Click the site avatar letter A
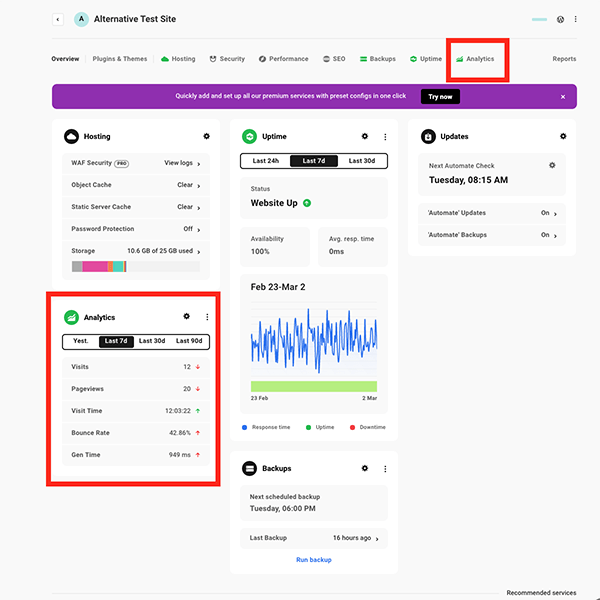This screenshot has height=600, width=600. click(81, 19)
